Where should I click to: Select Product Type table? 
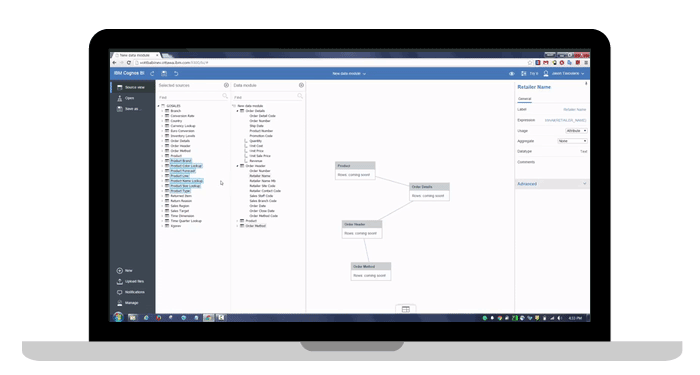(x=180, y=191)
